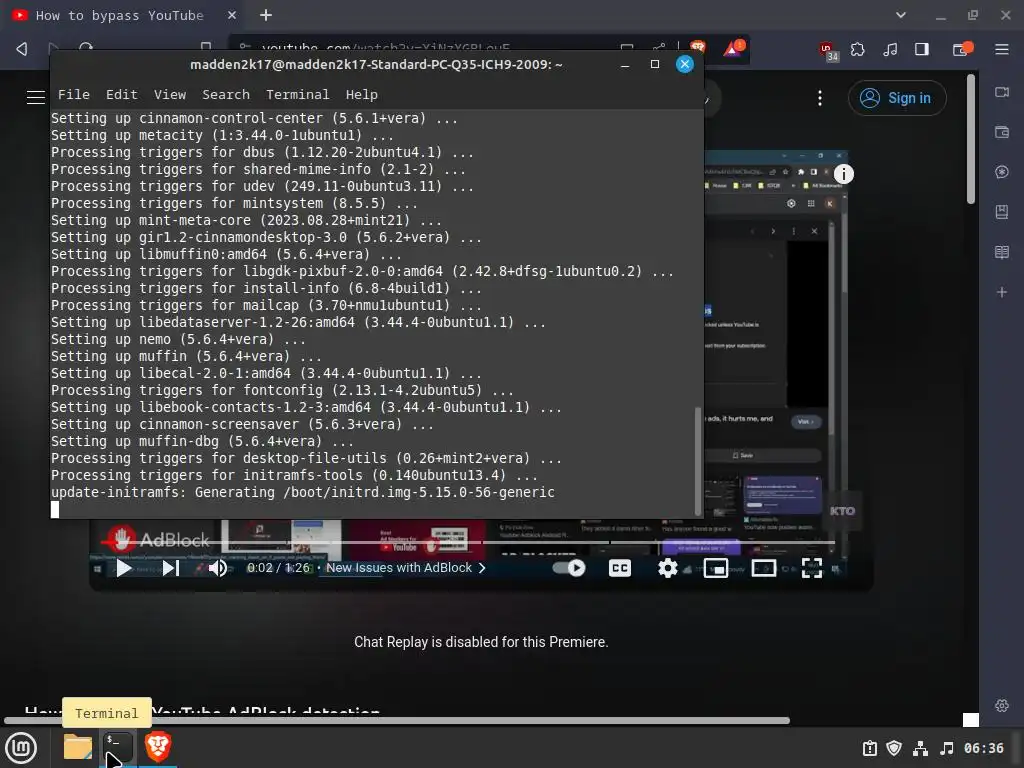Click the YouTube Sign in button
This screenshot has height=768, width=1024.
click(x=897, y=98)
